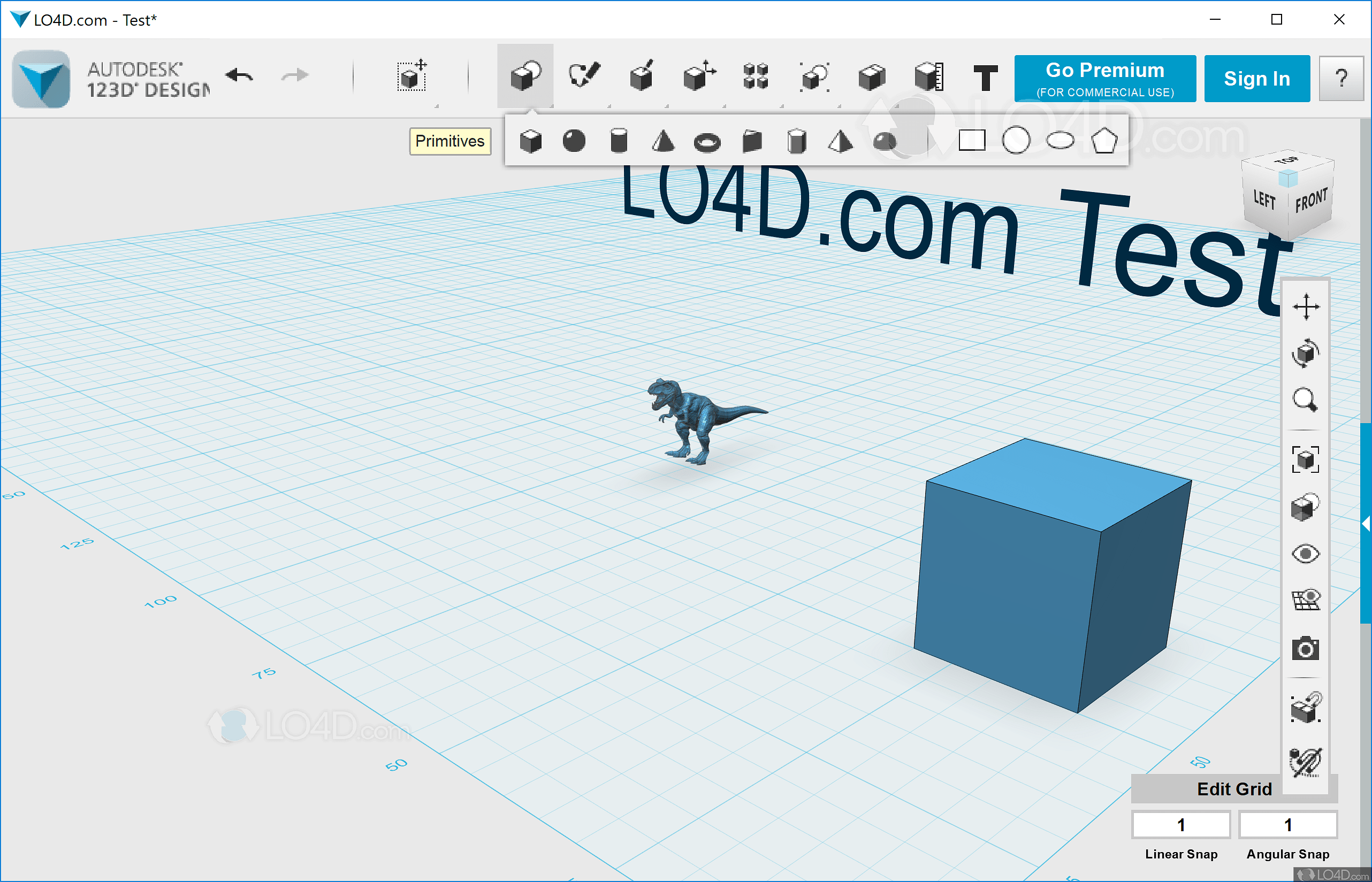The height and width of the screenshot is (882, 1372).
Task: Open the Construct tool menu
Action: 641,75
